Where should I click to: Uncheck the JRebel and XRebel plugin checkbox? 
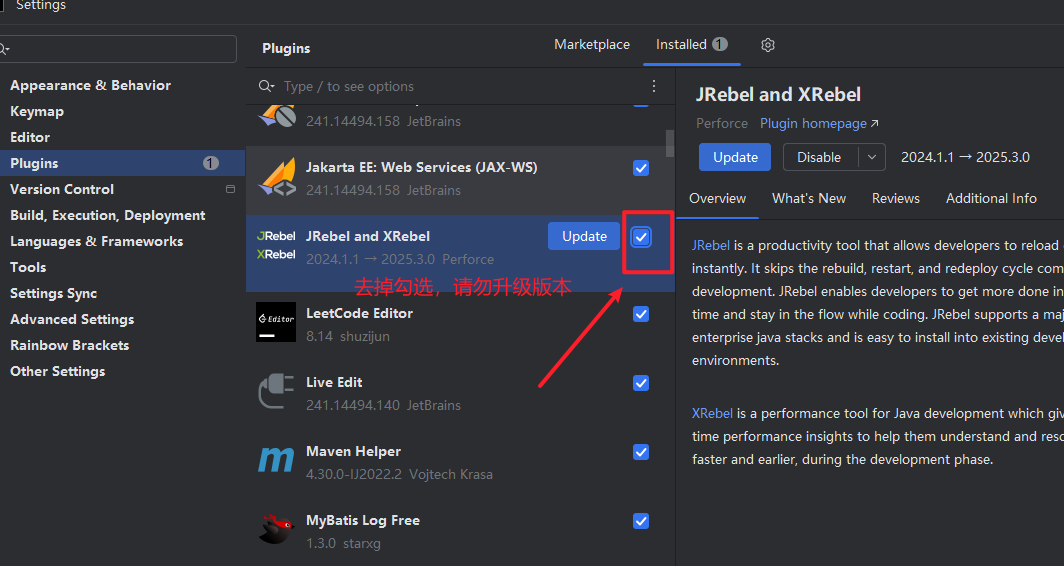641,237
